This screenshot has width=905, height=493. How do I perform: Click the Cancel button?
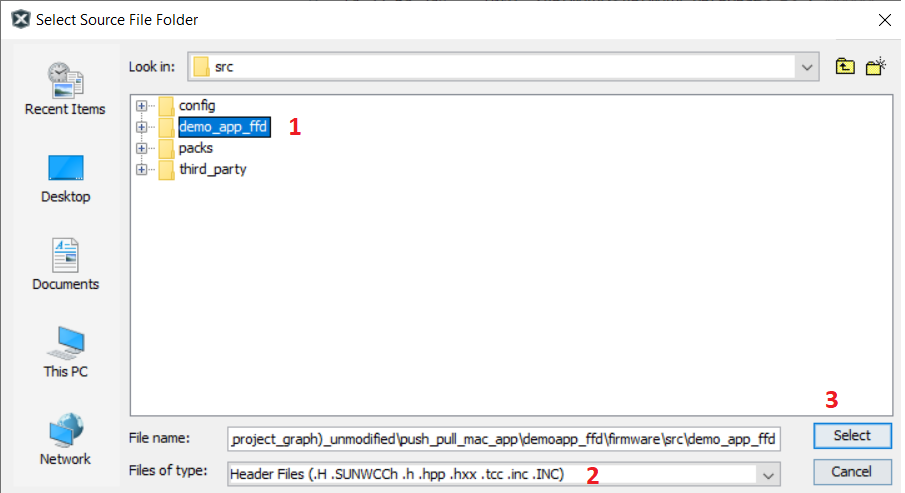pos(850,471)
